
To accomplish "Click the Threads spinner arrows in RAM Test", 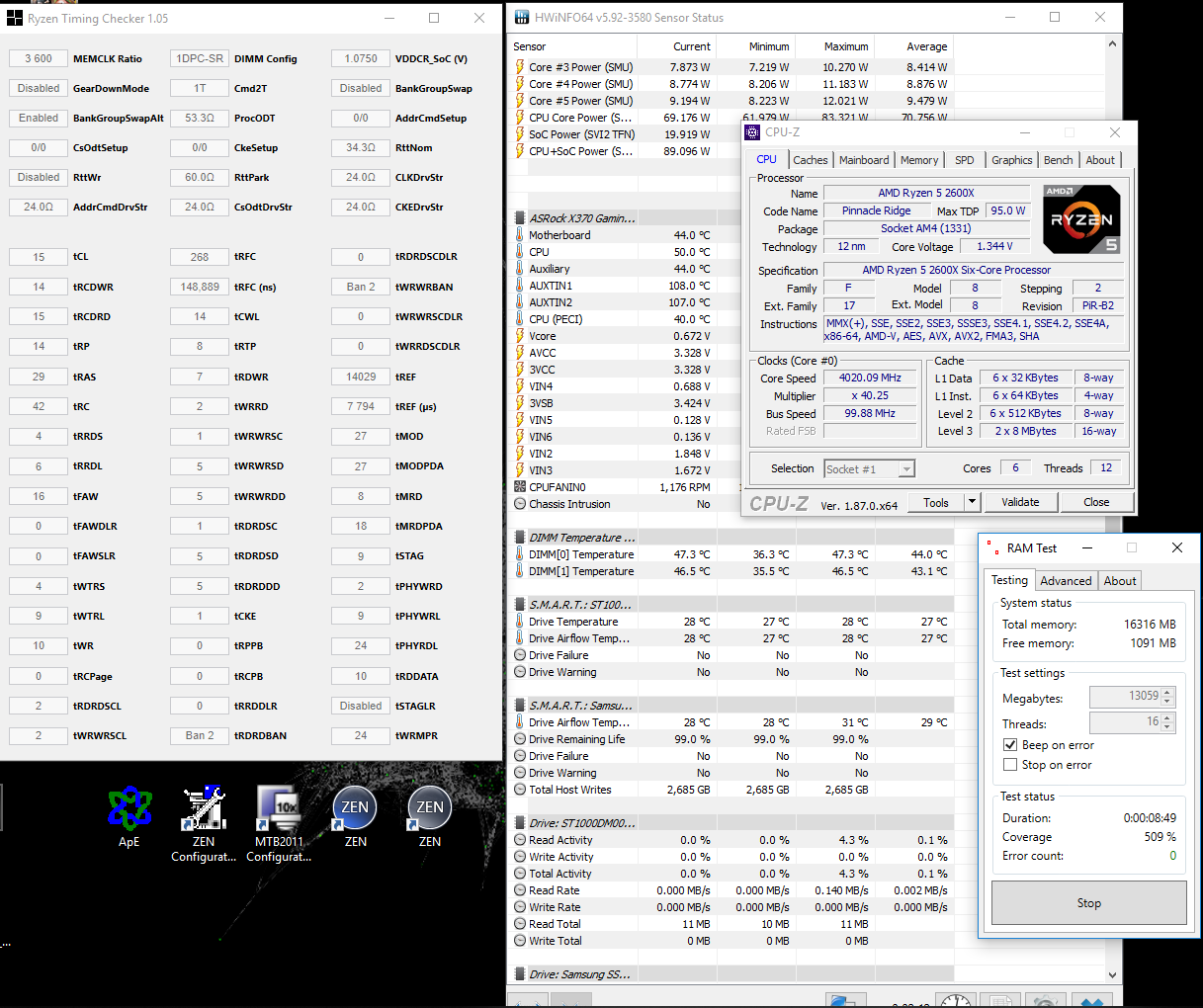I will pyautogui.click(x=1167, y=723).
